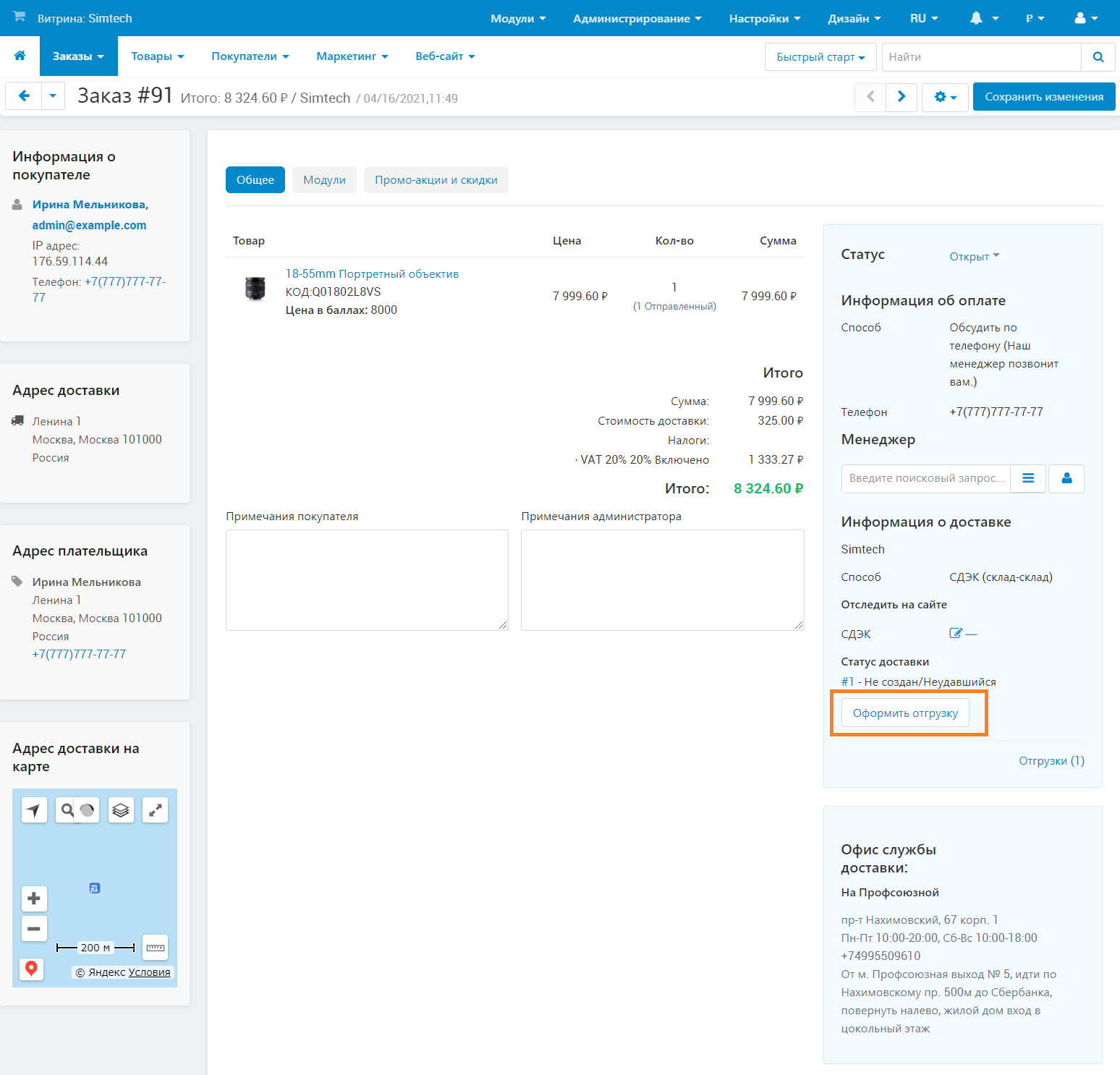Screen dimensions: 1120x1075
Task: Expand the gear settings dropdown
Action: tap(945, 97)
